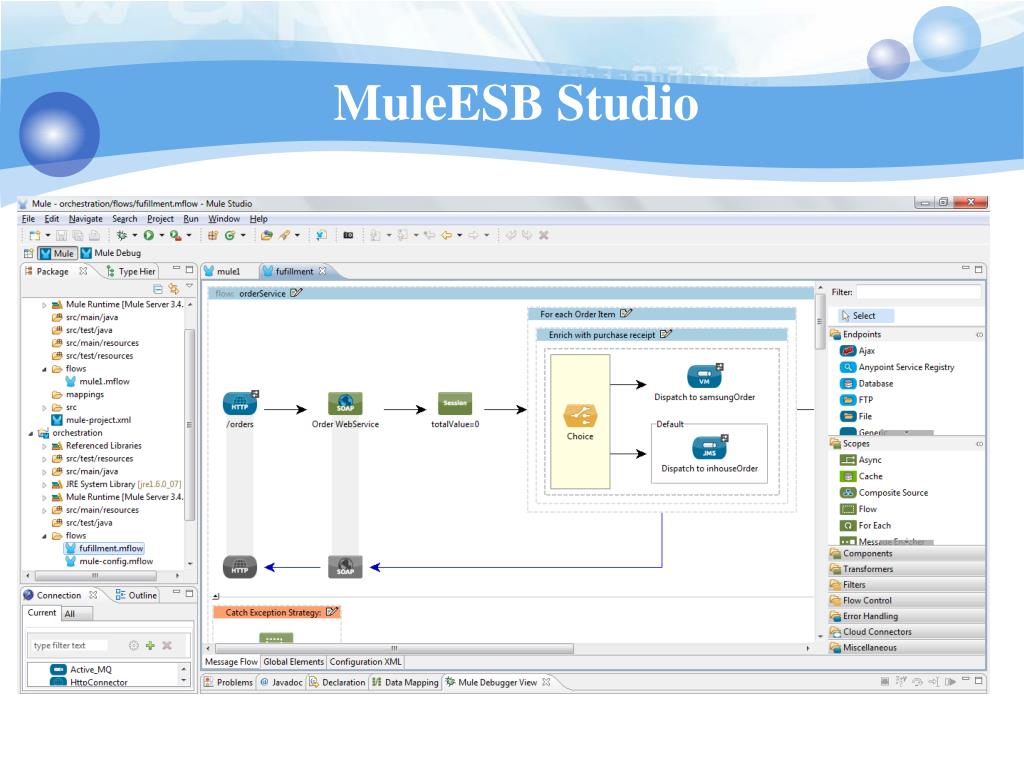Screen dimensions: 1024x768
Task: Expand the Filters palette category
Action: click(907, 584)
